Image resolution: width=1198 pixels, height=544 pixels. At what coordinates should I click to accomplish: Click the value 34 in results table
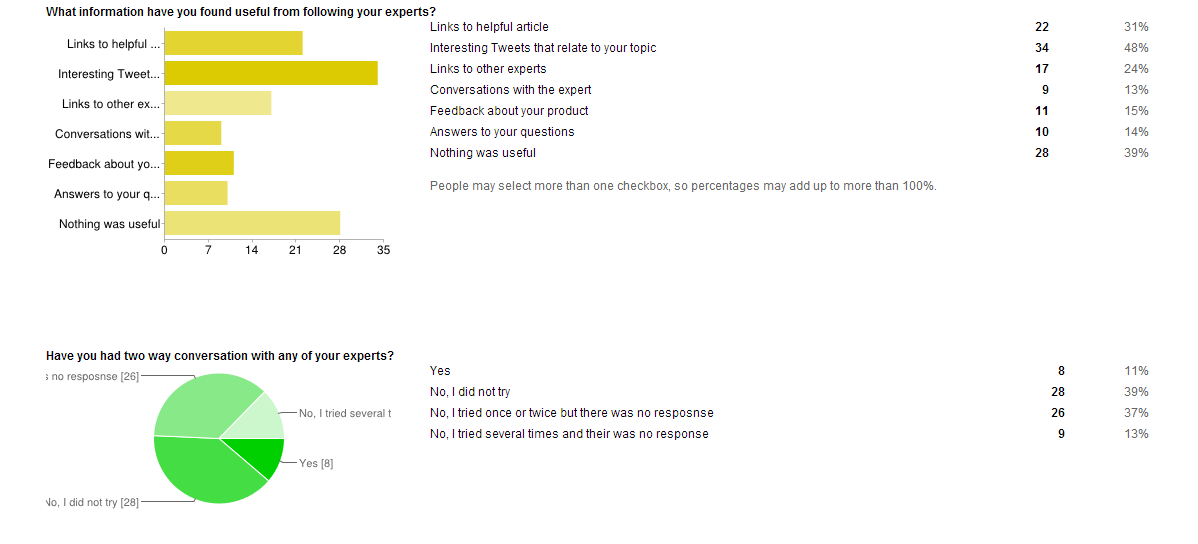pyautogui.click(x=1042, y=47)
